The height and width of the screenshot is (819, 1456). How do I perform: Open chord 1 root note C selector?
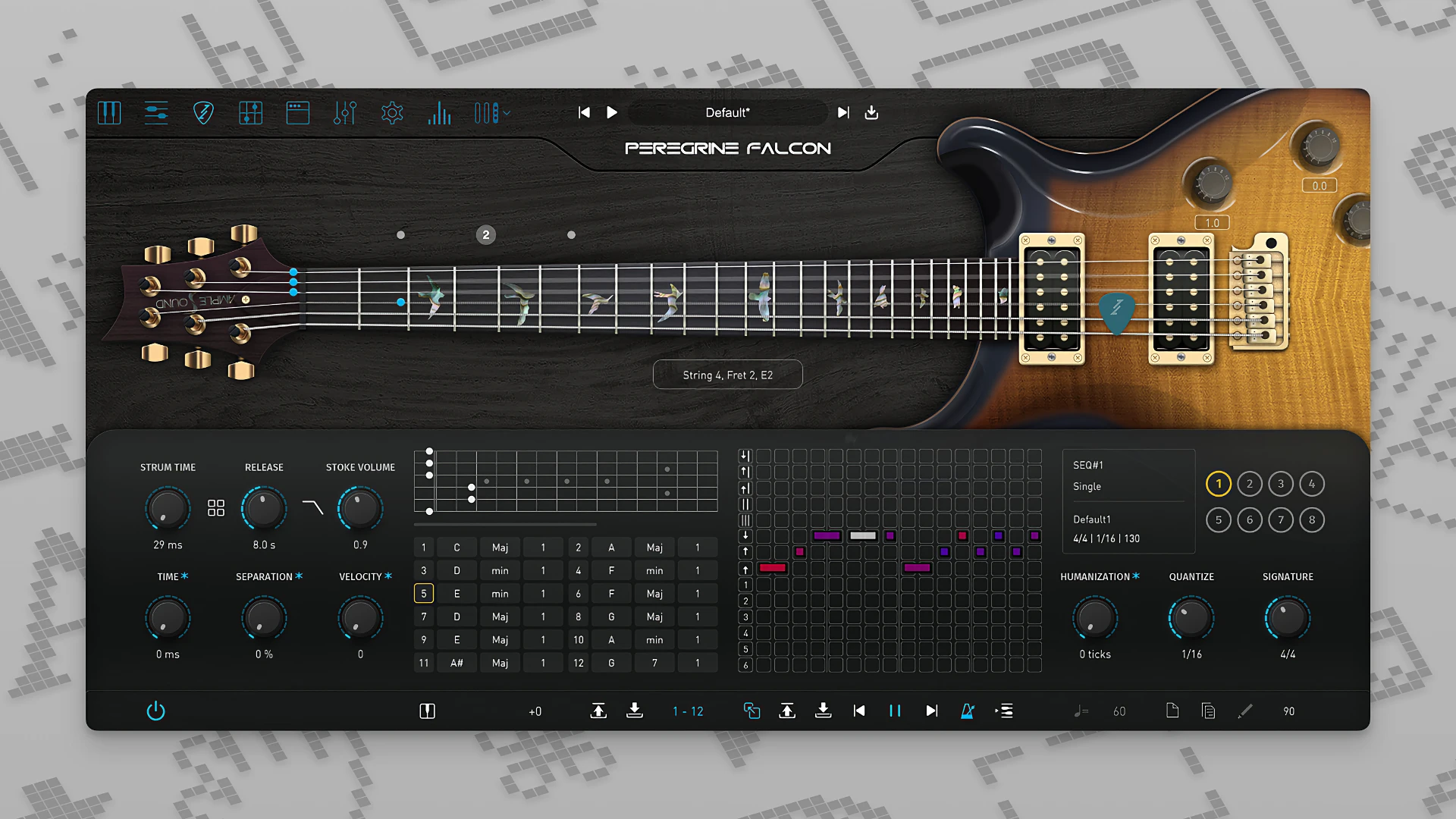point(457,548)
